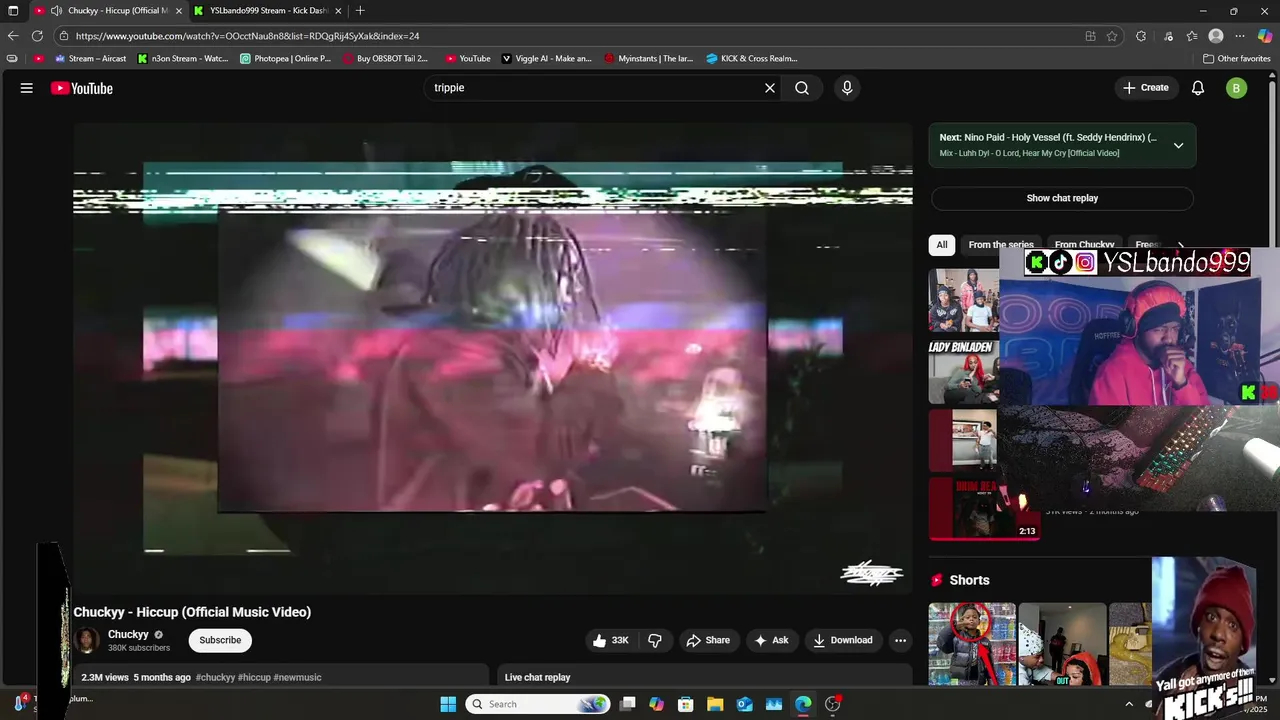Click the browser address bar URL
This screenshot has width=1280, height=720.
point(247,36)
